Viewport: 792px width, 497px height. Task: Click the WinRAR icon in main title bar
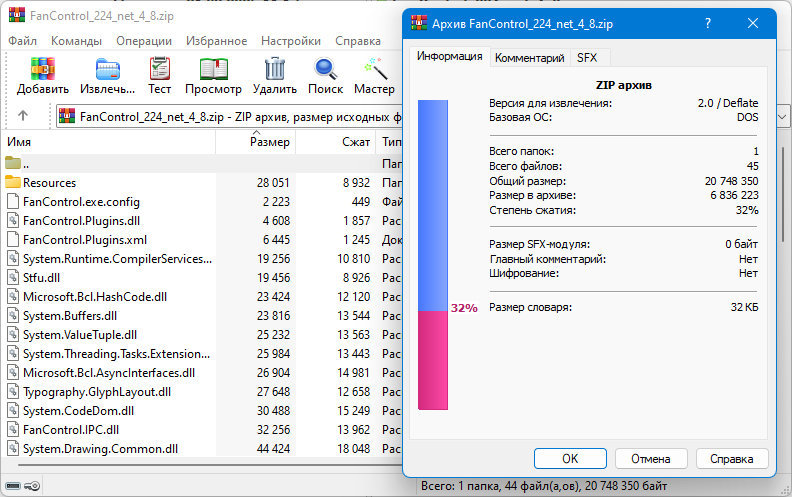17,15
